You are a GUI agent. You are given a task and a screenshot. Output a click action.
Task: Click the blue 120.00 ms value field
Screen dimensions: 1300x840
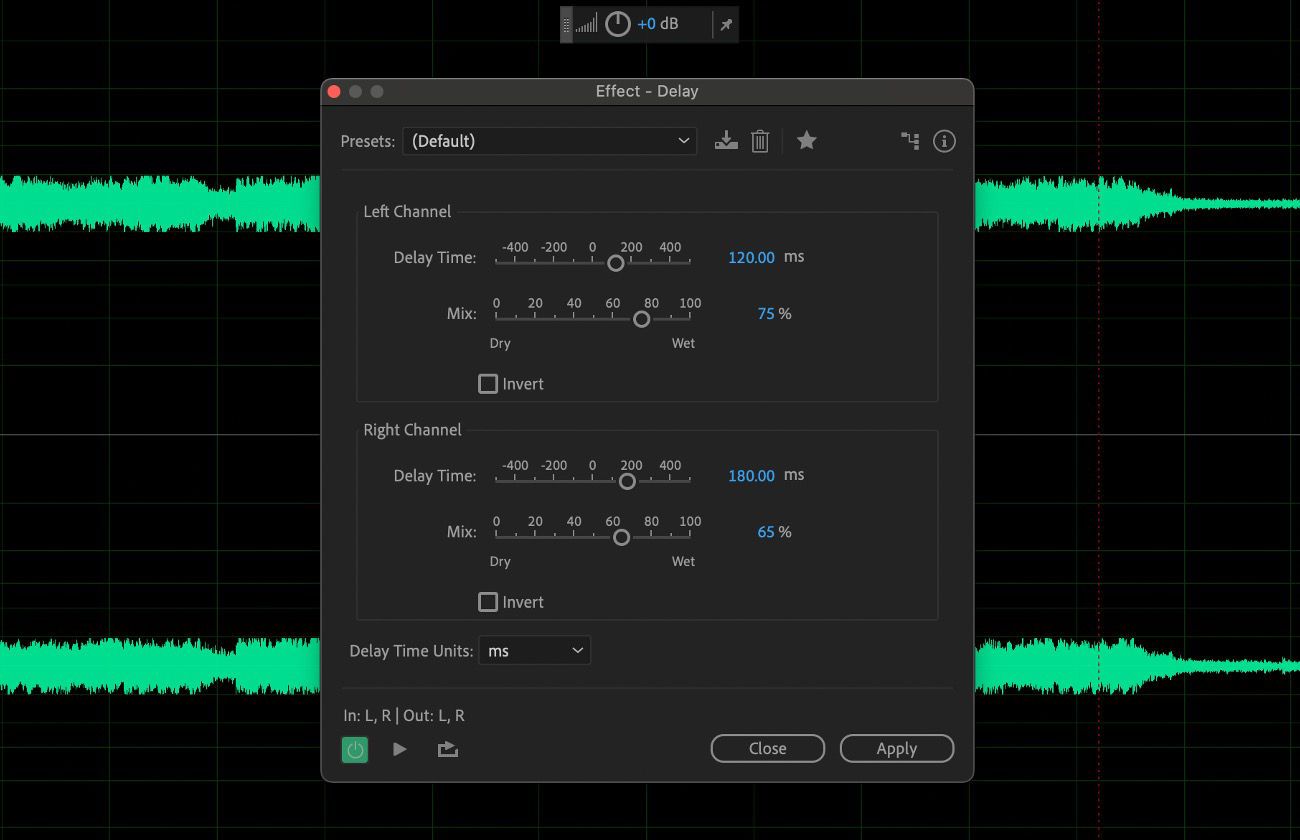[x=751, y=257]
